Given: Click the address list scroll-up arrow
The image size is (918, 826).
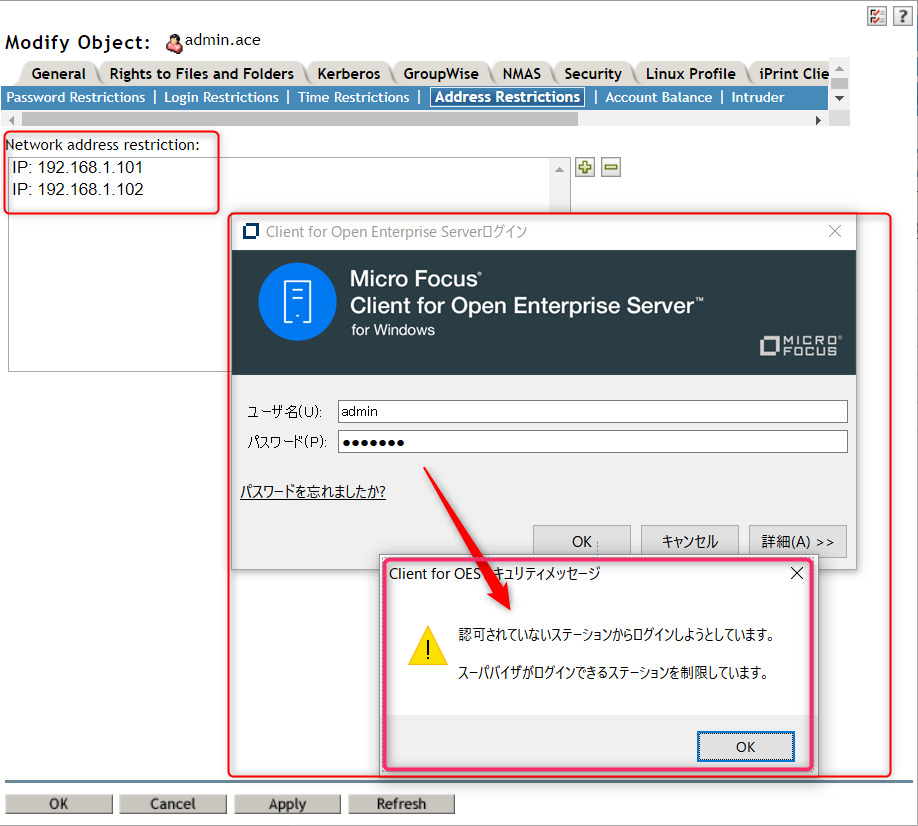Looking at the screenshot, I should [560, 170].
